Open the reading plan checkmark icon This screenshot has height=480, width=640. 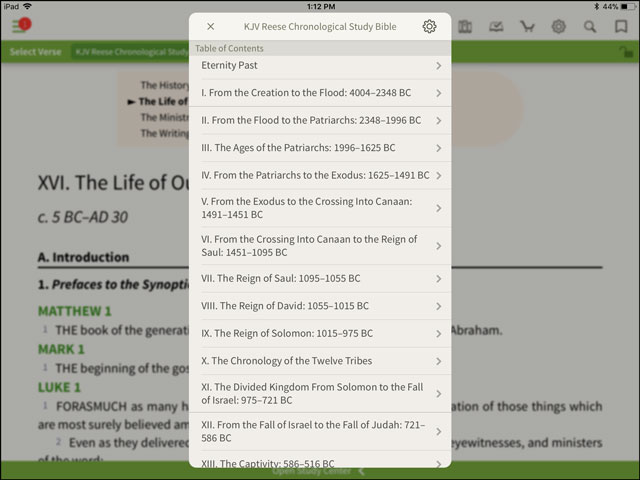pyautogui.click(x=496, y=27)
